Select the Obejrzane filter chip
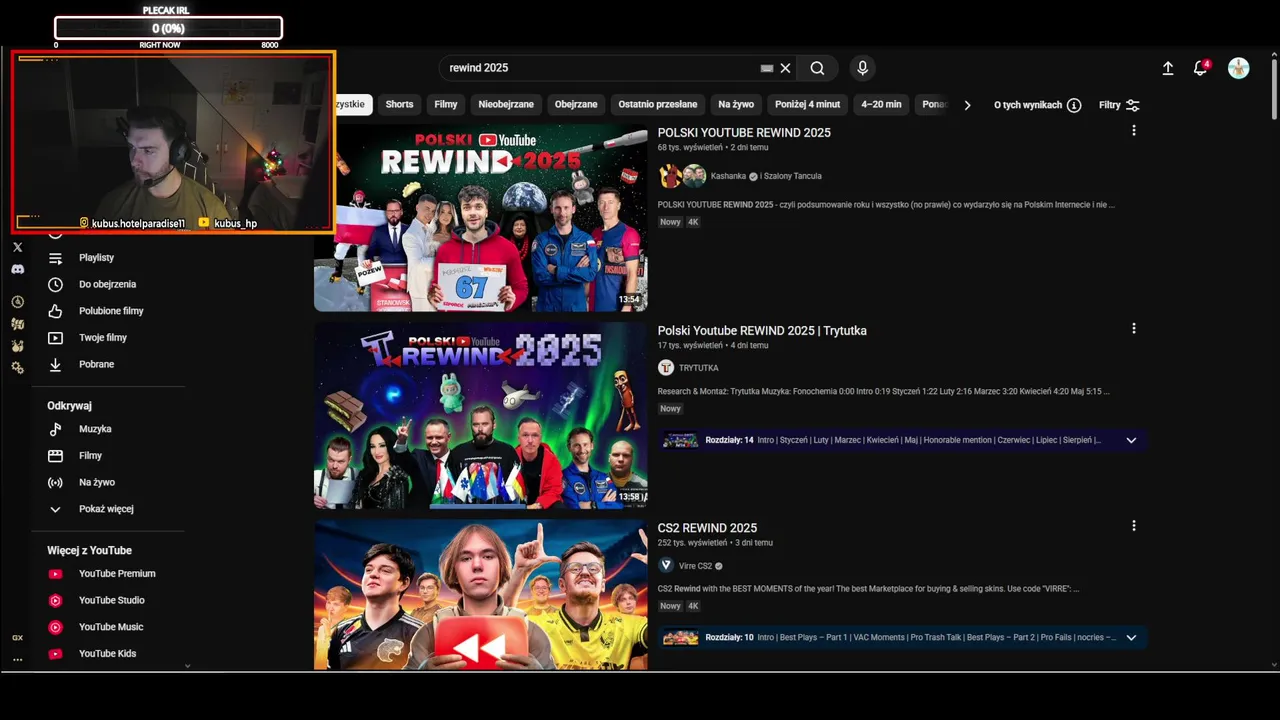The height and width of the screenshot is (720, 1280). pos(576,105)
